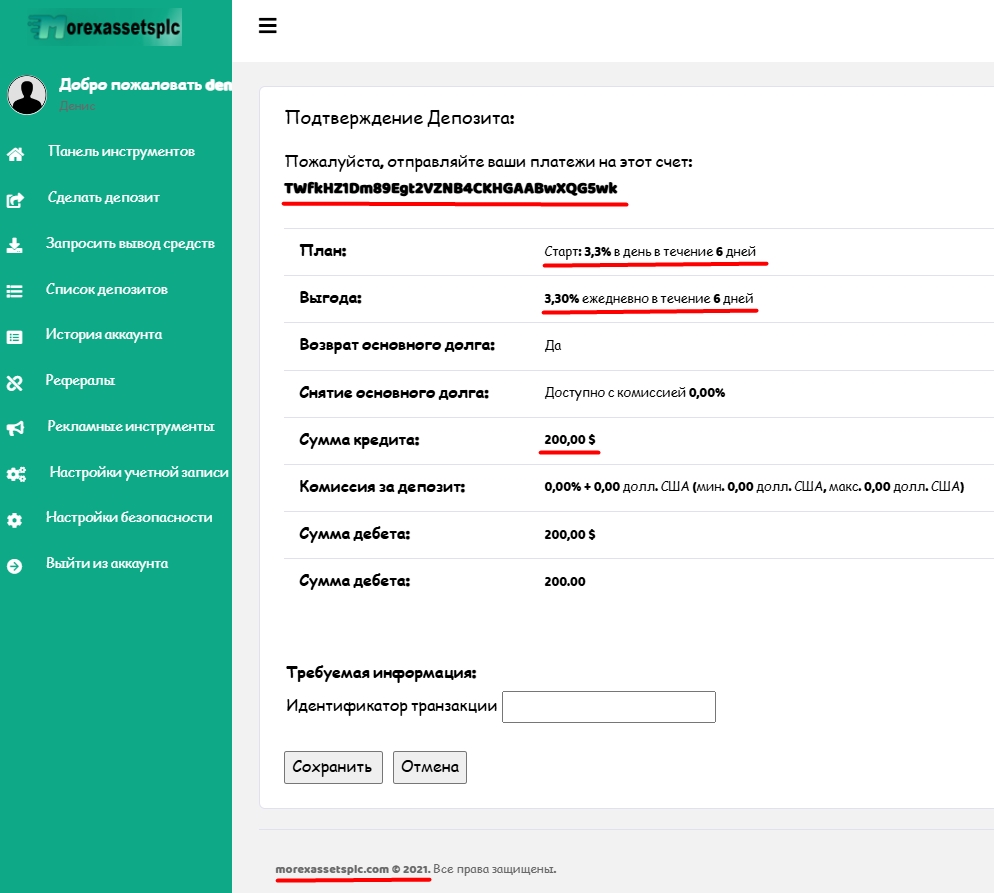This screenshot has height=893, width=994.
Task: View История аккаунта page
Action: [103, 334]
